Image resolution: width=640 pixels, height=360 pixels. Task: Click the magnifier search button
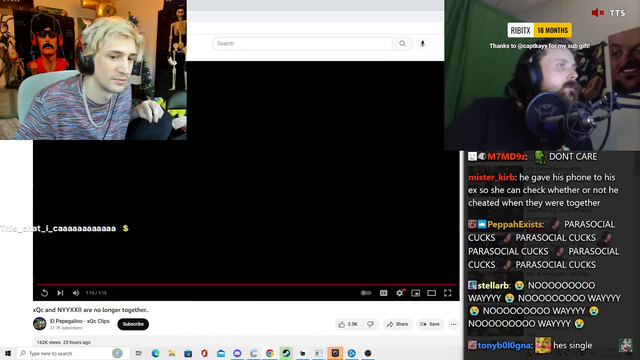pyautogui.click(x=402, y=43)
